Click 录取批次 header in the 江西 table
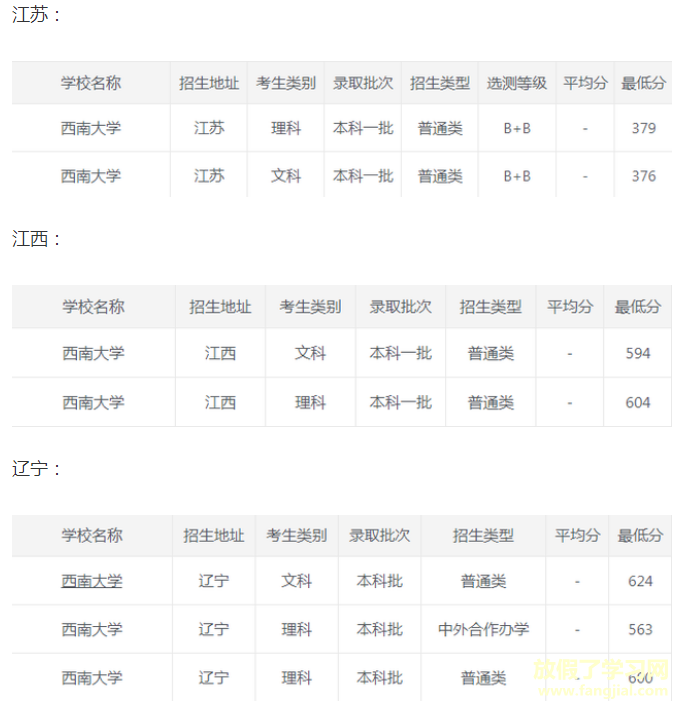 (x=401, y=307)
